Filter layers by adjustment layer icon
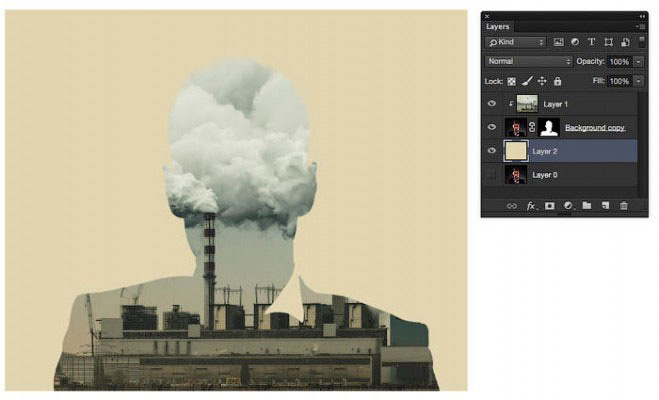This screenshot has width=659, height=400. tap(575, 42)
